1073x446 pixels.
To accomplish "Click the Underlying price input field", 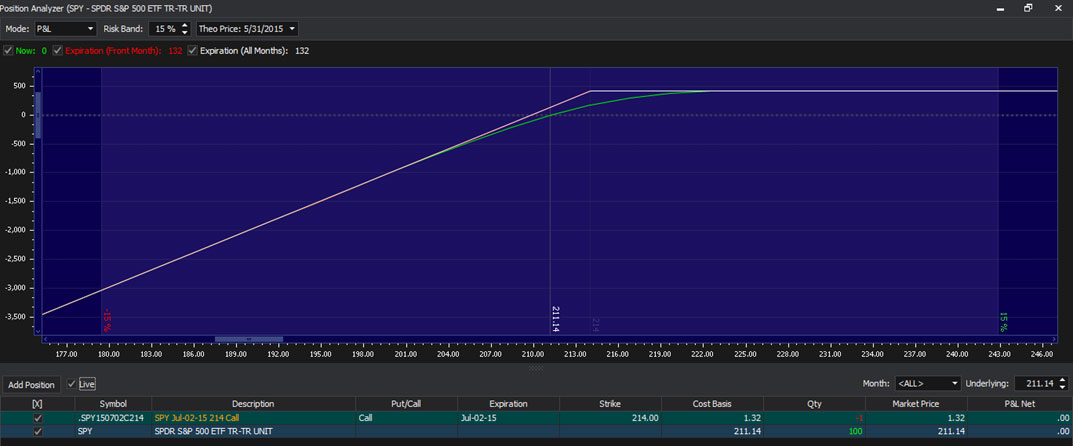I will [1034, 384].
